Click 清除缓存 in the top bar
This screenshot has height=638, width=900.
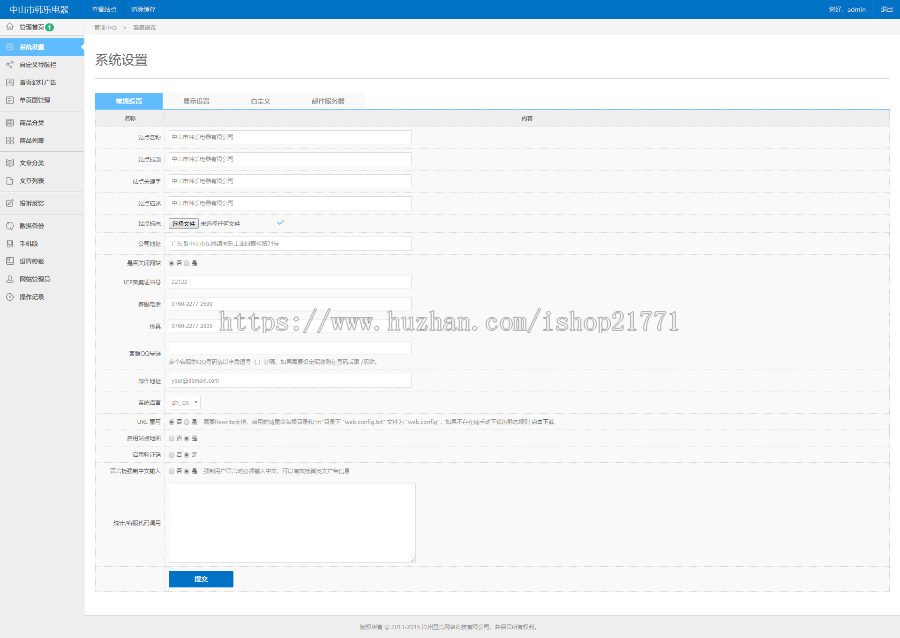pos(143,9)
